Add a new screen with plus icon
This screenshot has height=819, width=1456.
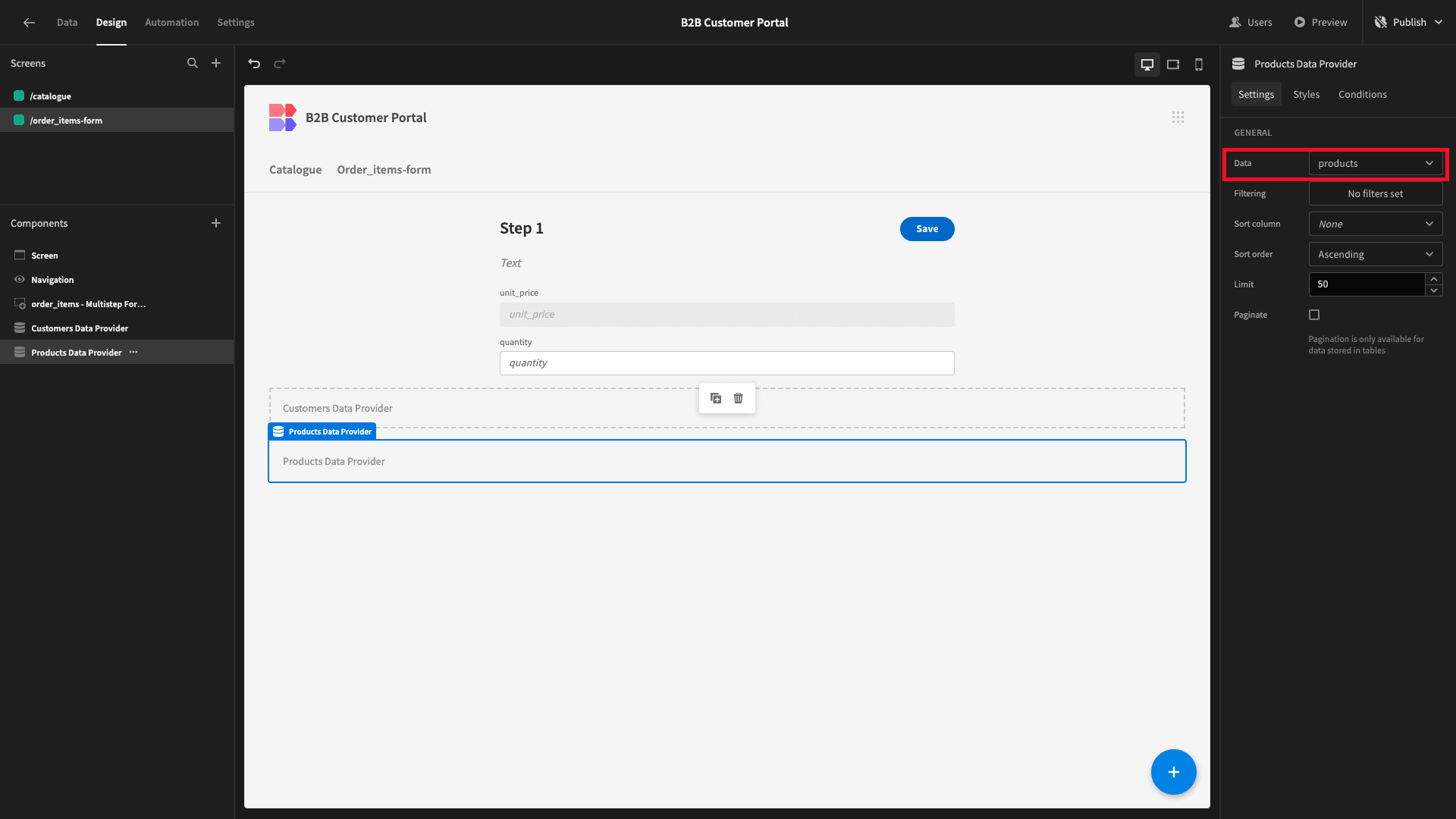coord(216,63)
